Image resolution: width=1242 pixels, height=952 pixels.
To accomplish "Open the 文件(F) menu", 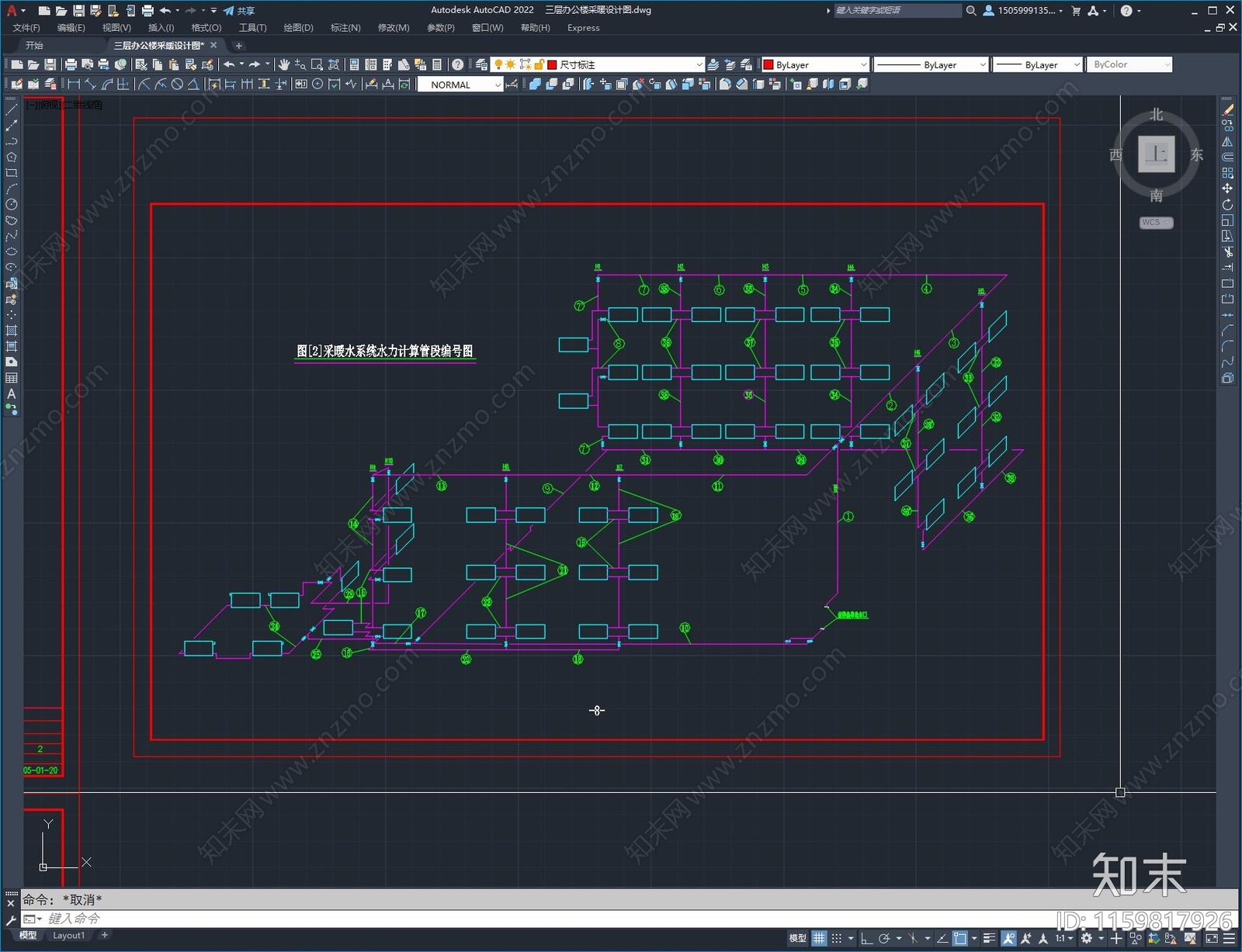I will [x=26, y=28].
